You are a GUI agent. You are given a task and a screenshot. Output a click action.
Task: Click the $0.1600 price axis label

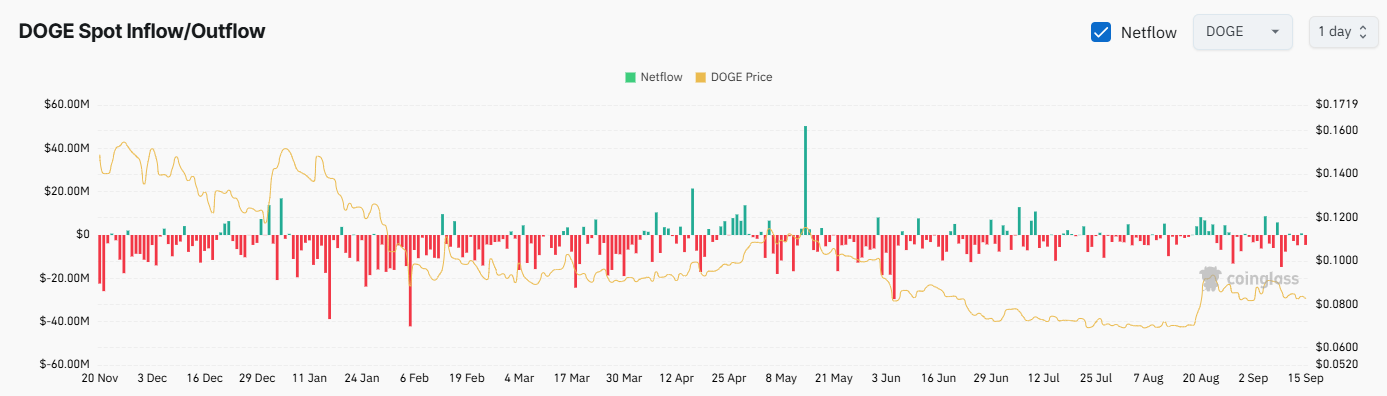coord(1337,130)
